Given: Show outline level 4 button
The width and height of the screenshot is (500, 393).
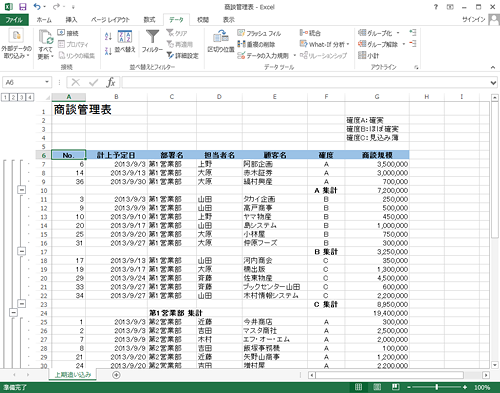Looking at the screenshot, I should pyautogui.click(x=30, y=97).
